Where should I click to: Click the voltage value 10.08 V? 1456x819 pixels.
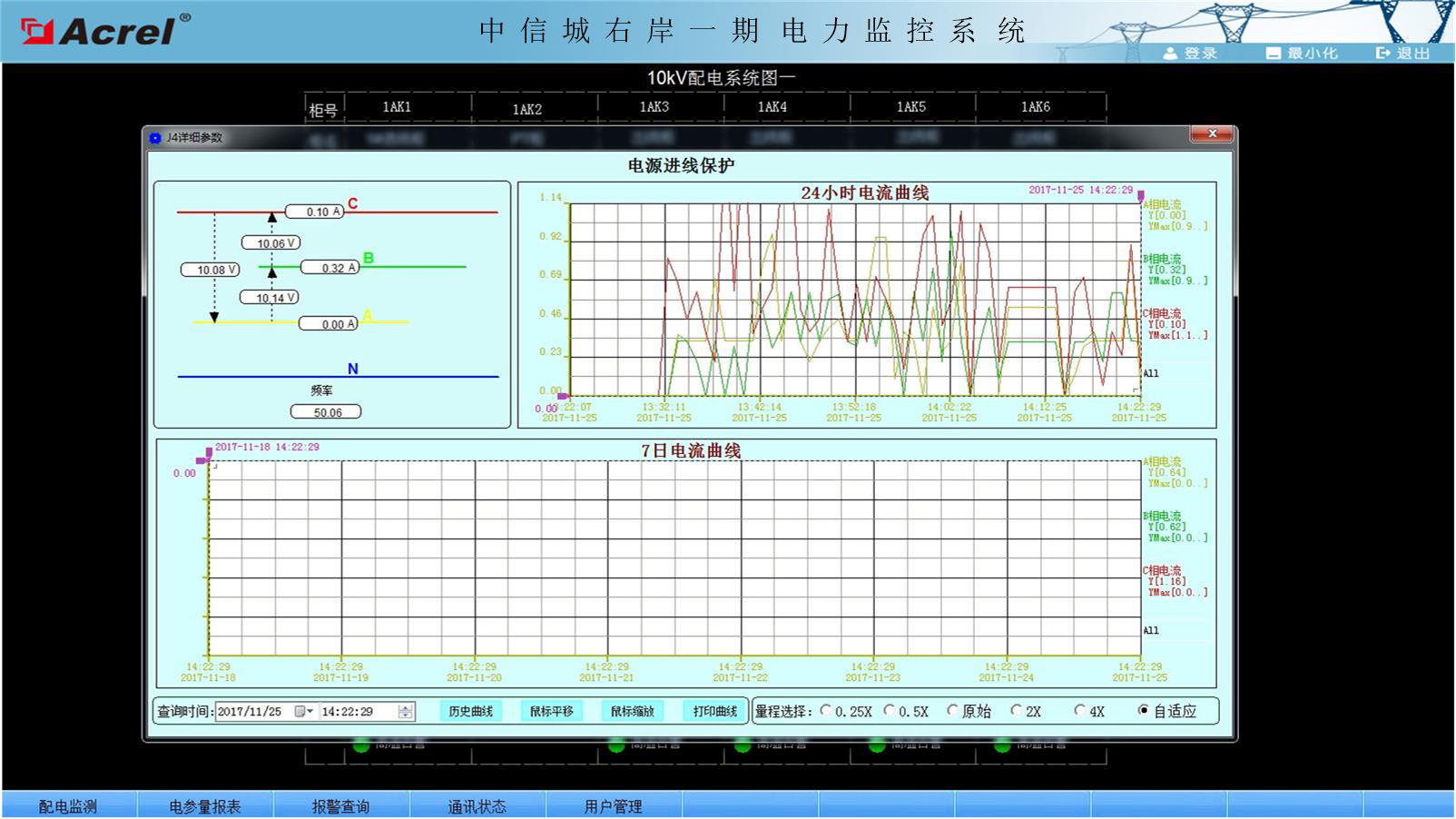tap(211, 270)
